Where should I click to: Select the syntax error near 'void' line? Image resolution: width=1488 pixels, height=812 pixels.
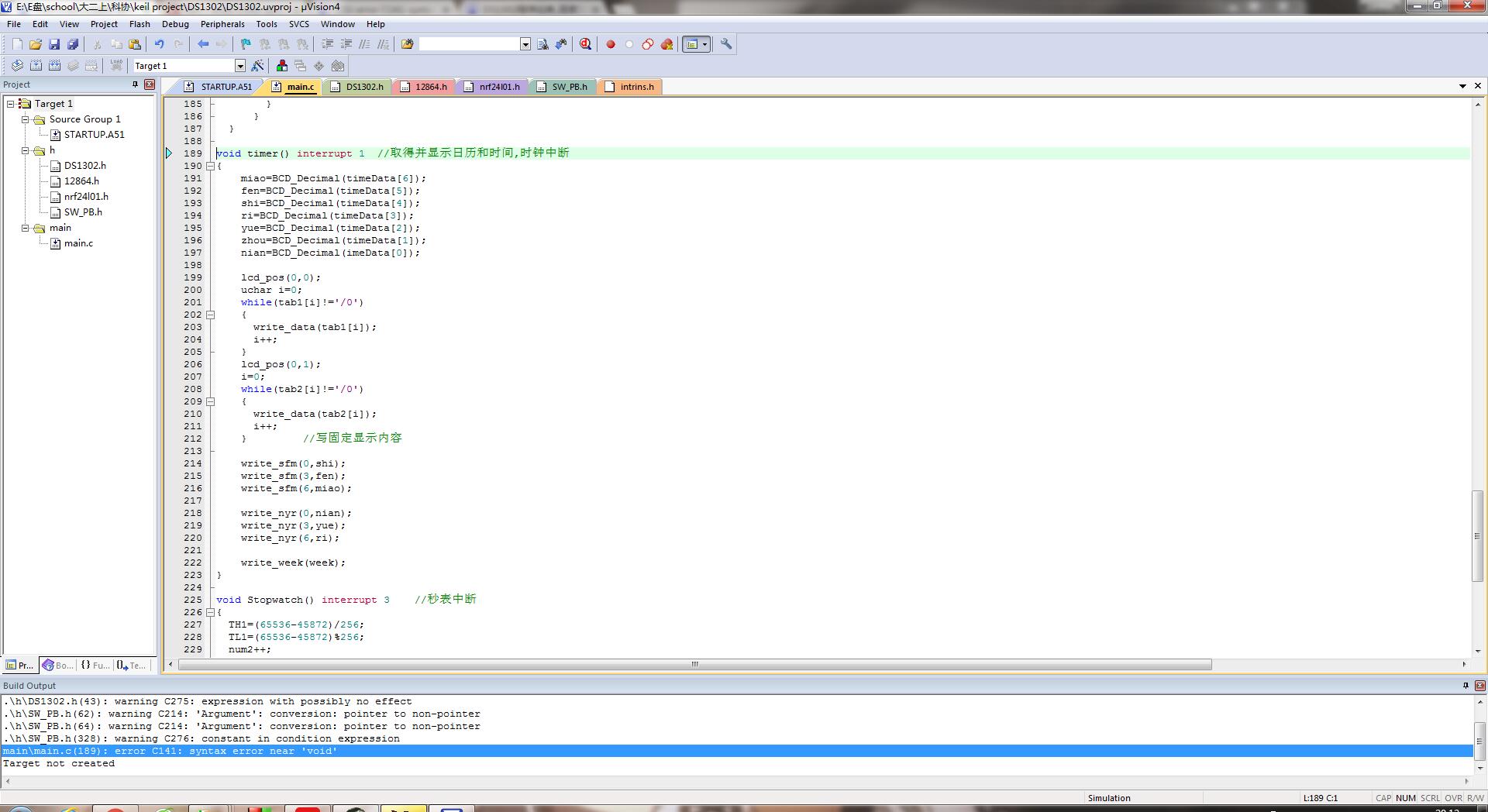click(x=736, y=751)
